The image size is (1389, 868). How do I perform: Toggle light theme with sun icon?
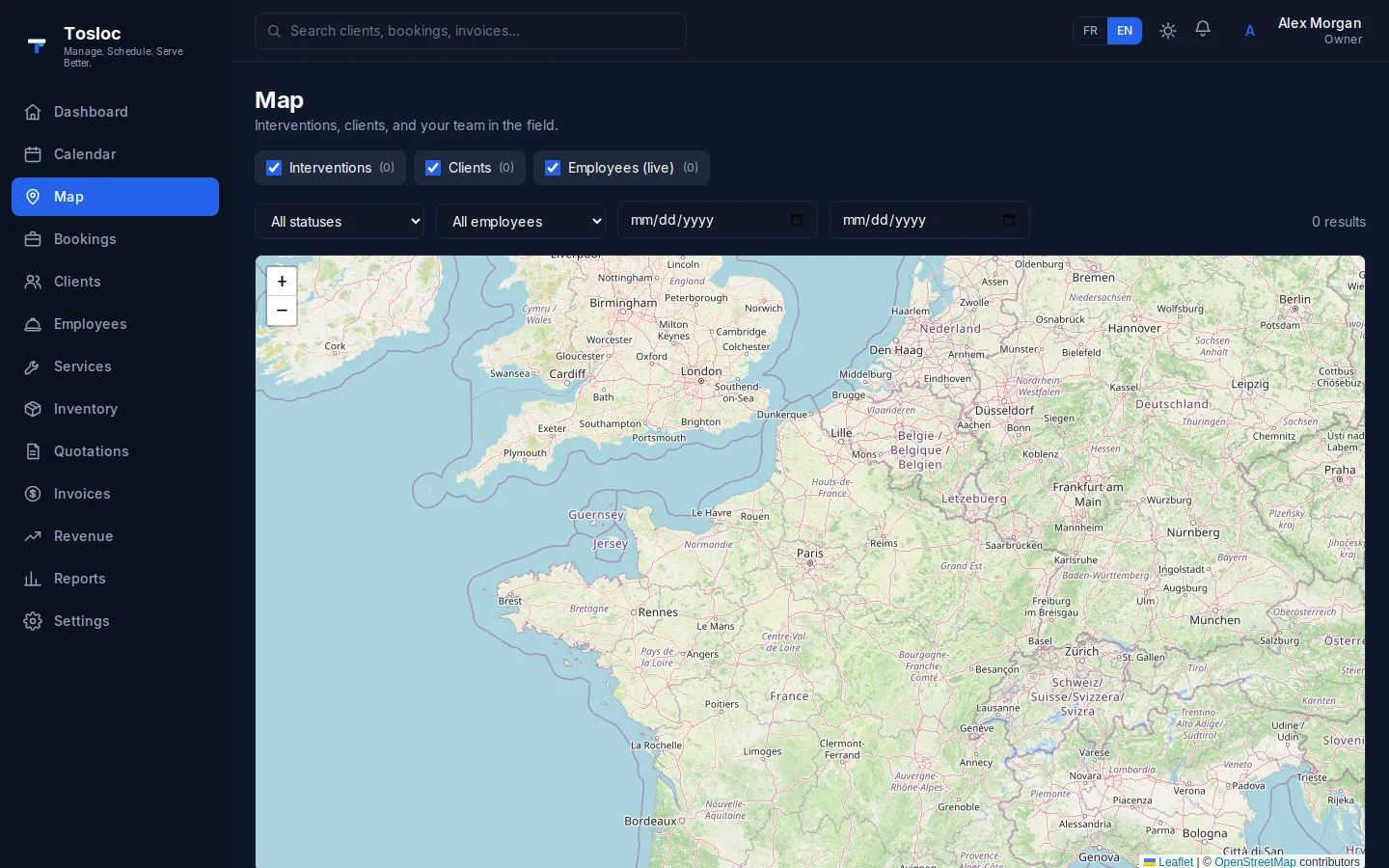(x=1168, y=31)
